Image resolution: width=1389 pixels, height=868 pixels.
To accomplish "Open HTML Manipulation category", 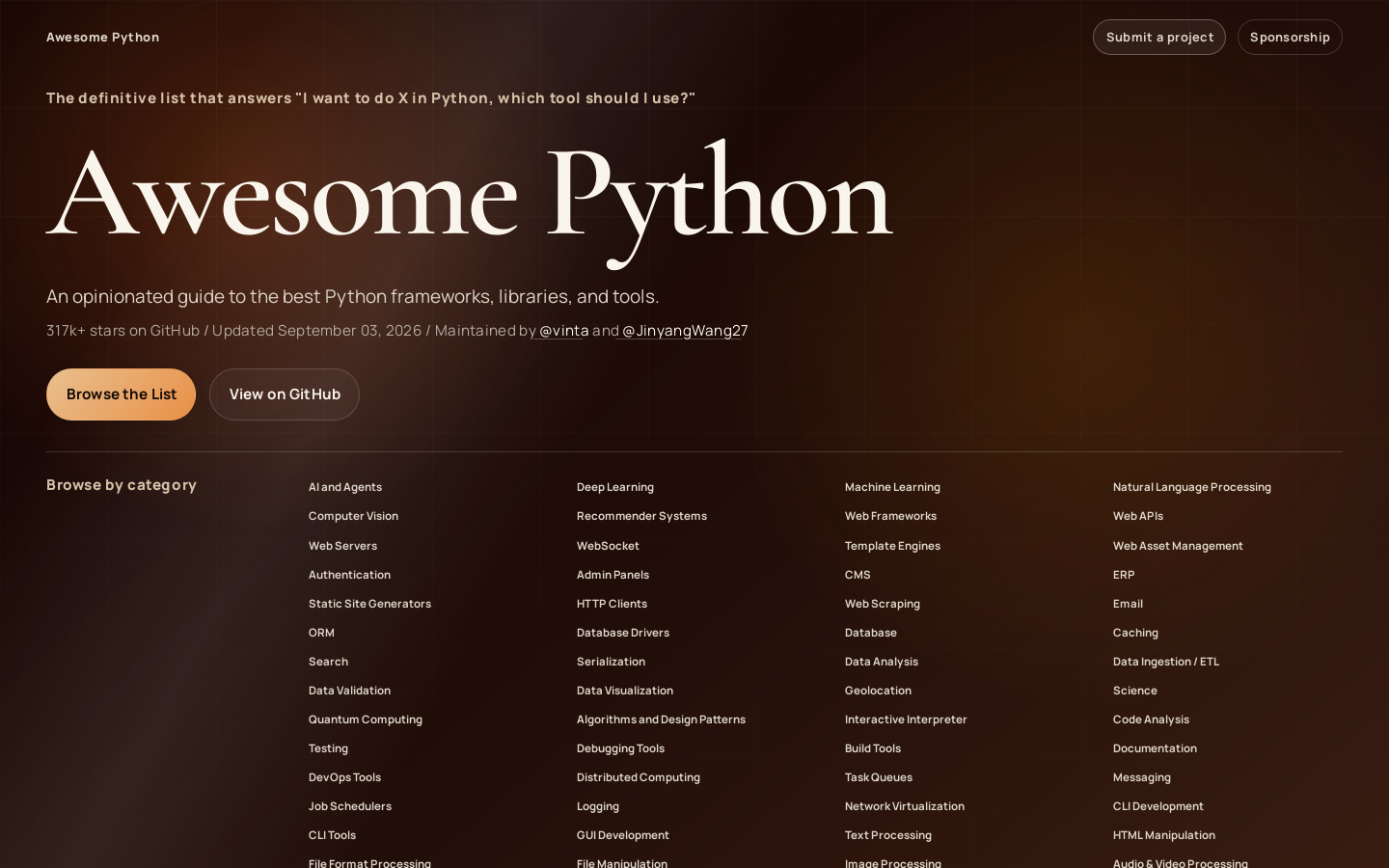I will [x=1164, y=835].
